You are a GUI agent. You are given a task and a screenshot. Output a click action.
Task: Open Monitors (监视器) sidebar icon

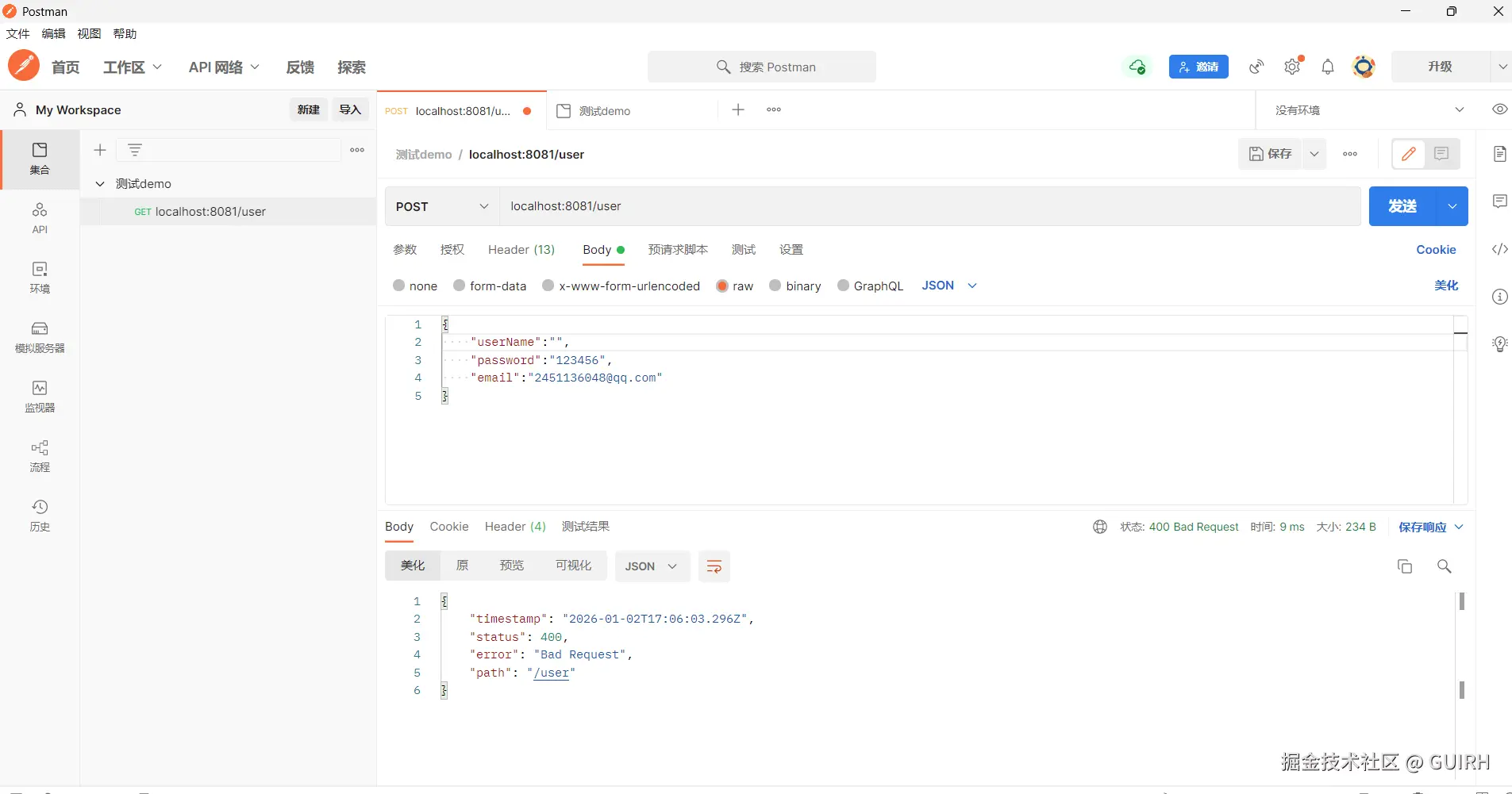(40, 396)
